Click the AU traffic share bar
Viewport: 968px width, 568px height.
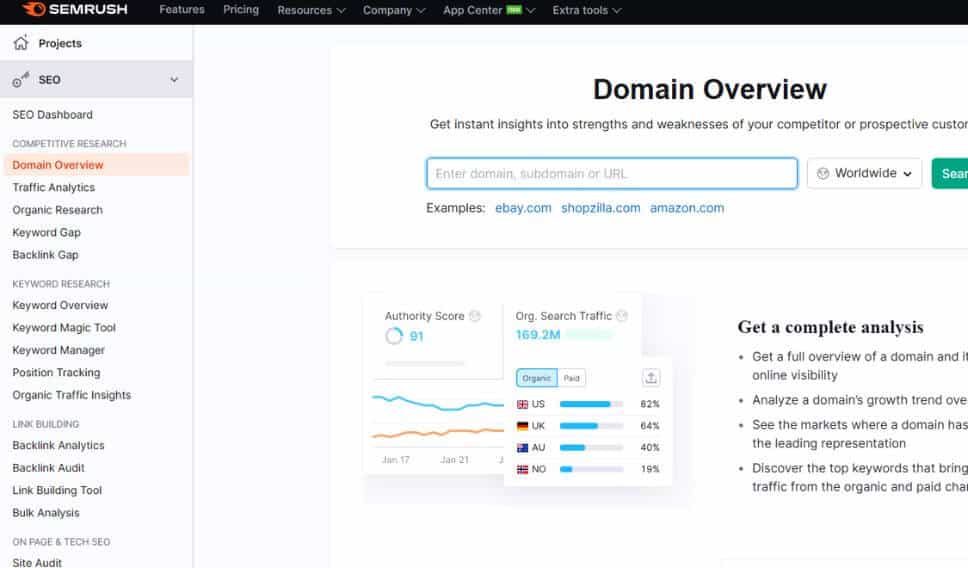coord(591,448)
